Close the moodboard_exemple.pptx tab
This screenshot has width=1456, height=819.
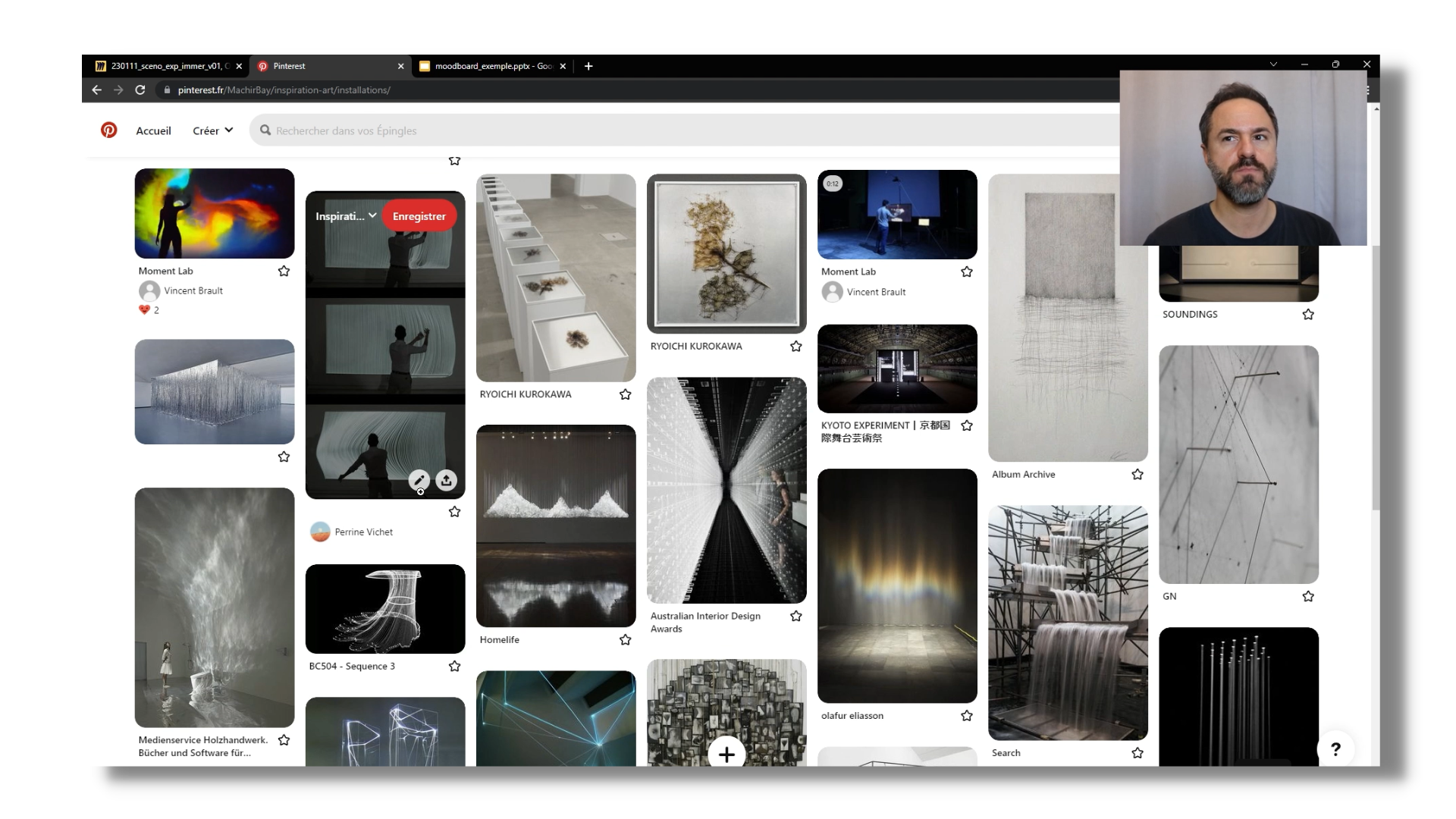tap(563, 66)
